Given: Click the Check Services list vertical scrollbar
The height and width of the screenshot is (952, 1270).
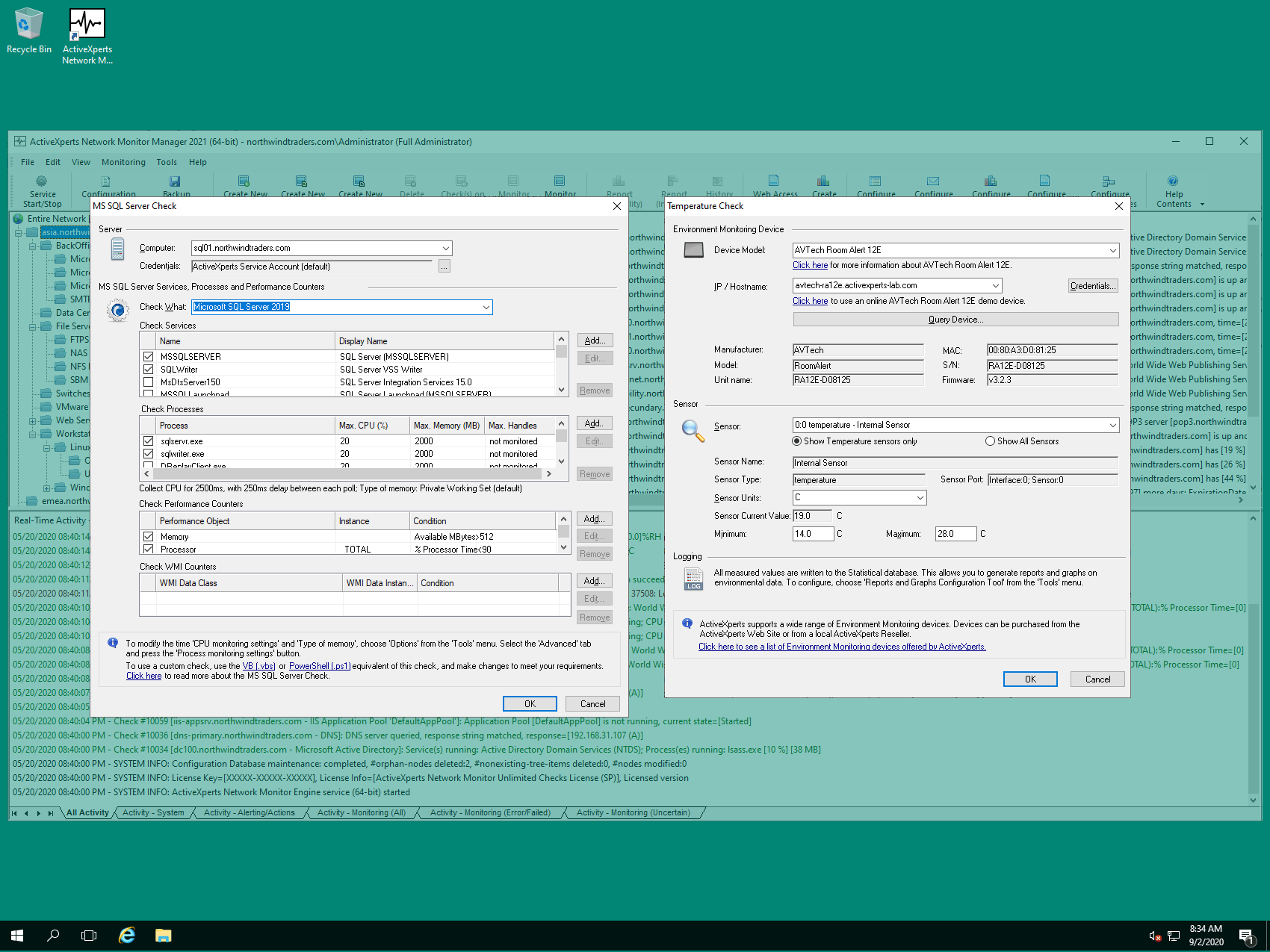Looking at the screenshot, I should 561,364.
